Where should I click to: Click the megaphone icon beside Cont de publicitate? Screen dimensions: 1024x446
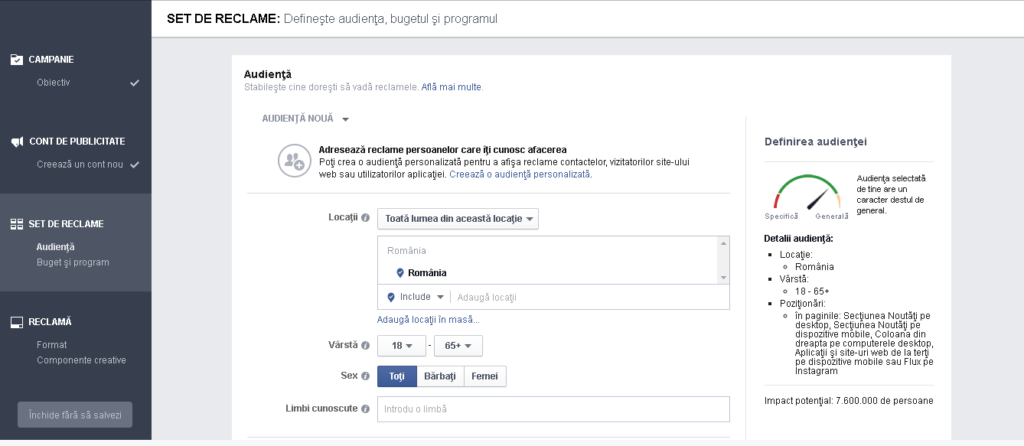click(16, 142)
